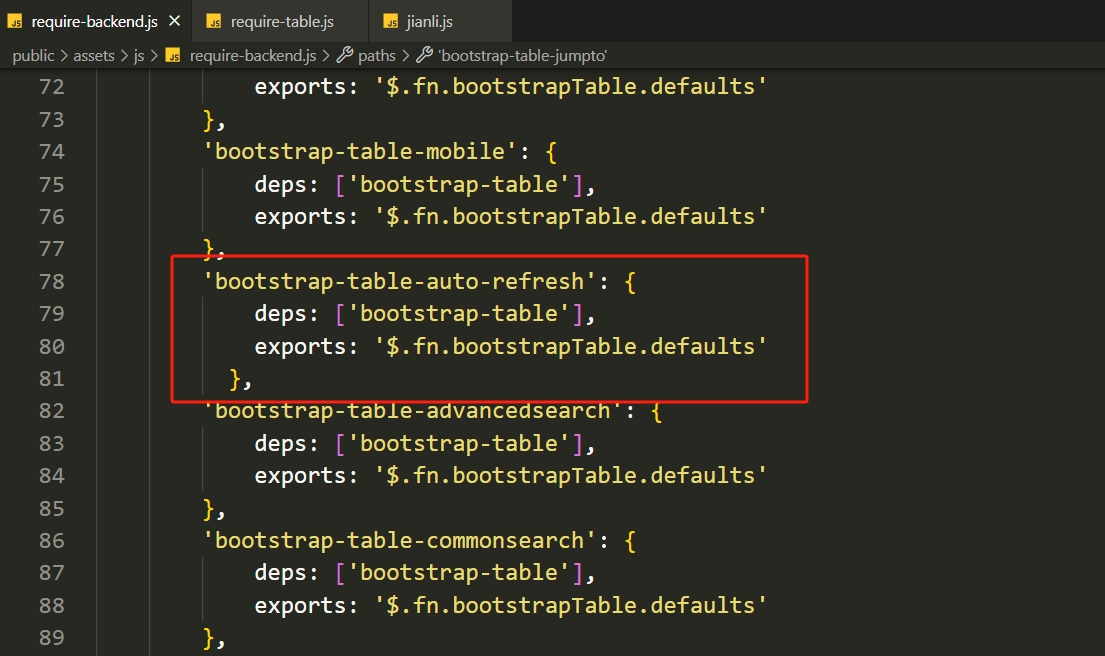
Task: Open require-backend.js breadcrumb segment
Action: pyautogui.click(x=253, y=56)
